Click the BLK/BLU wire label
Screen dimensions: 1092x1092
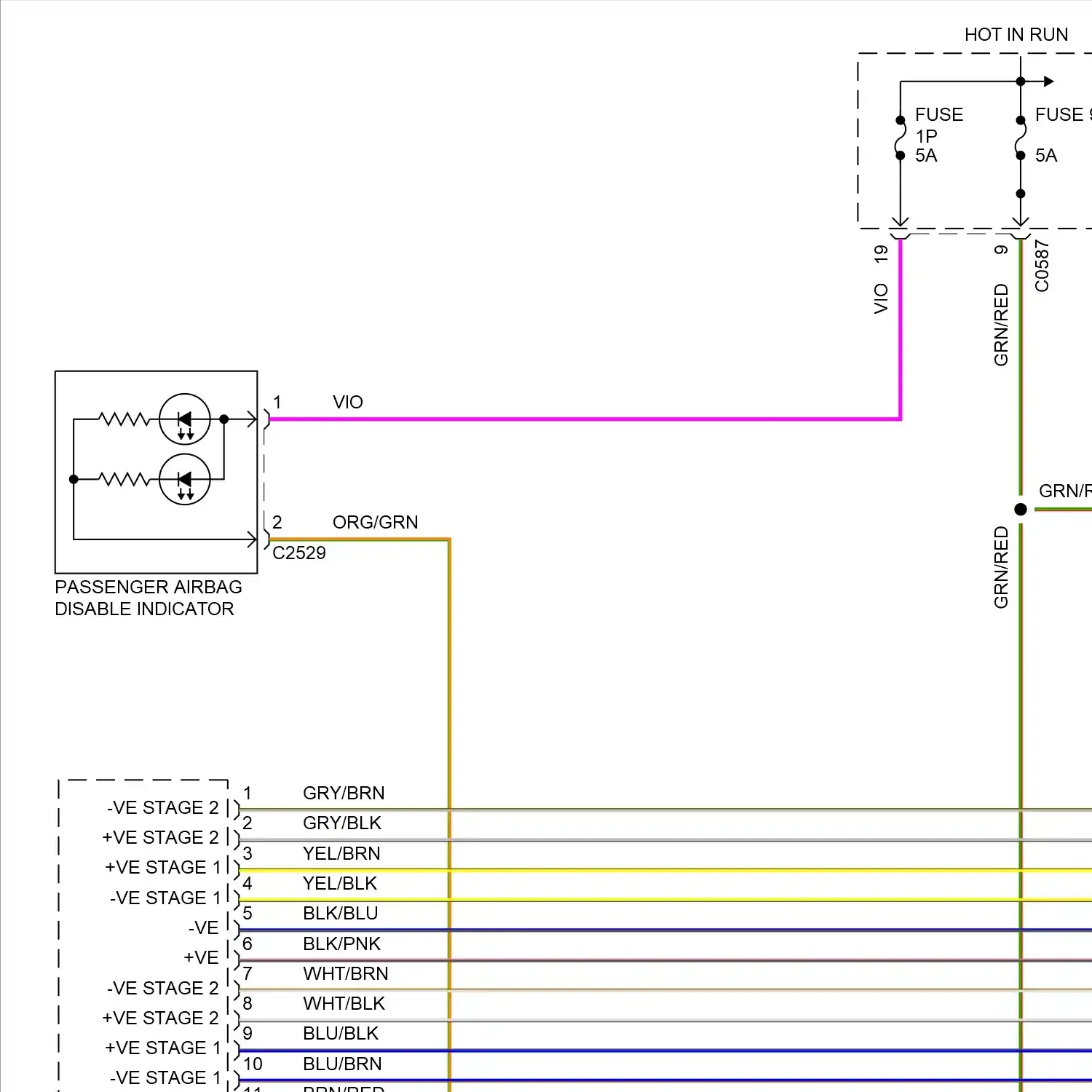pos(341,913)
